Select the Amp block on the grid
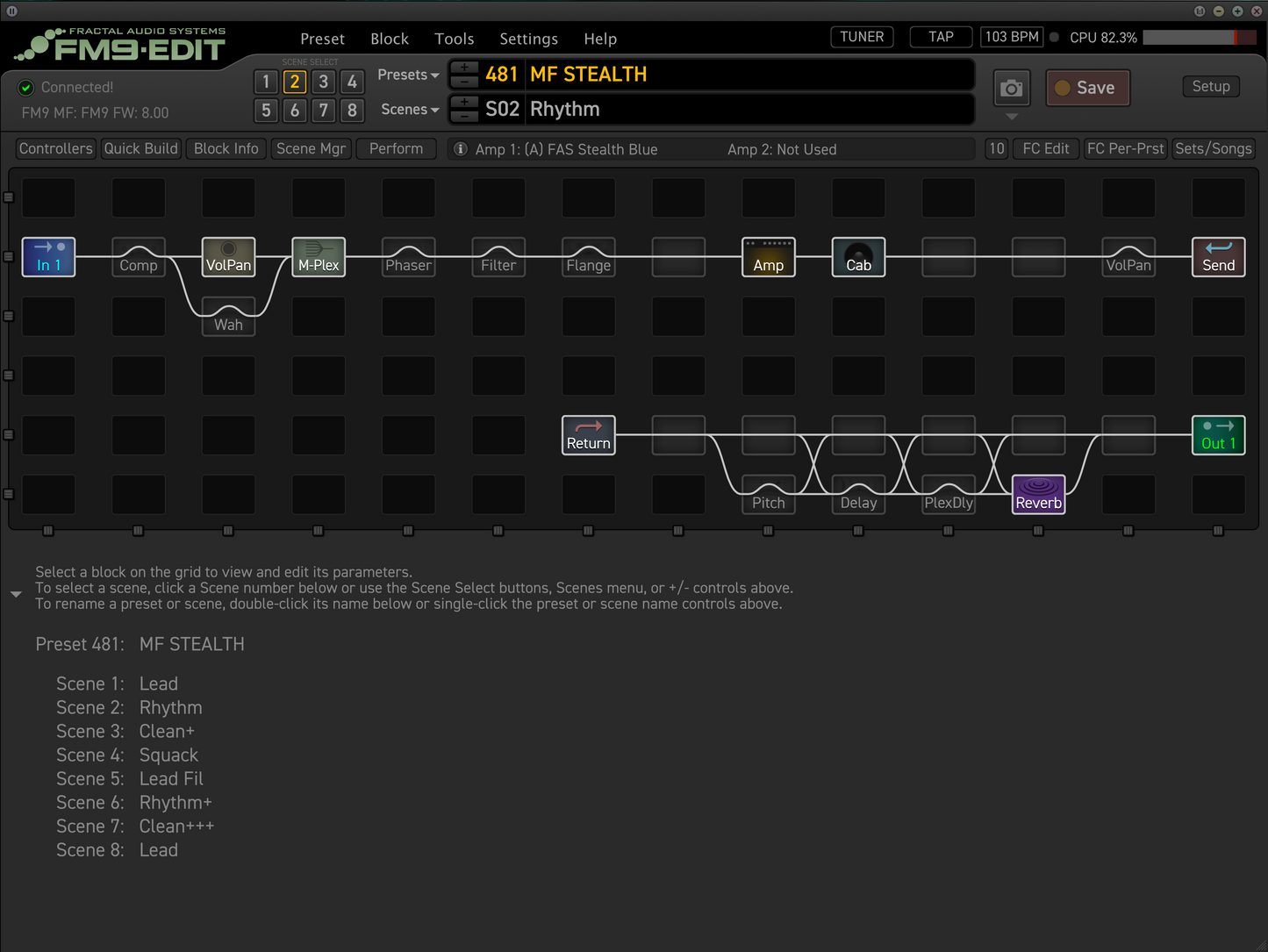This screenshot has height=952, width=1268. tap(768, 257)
